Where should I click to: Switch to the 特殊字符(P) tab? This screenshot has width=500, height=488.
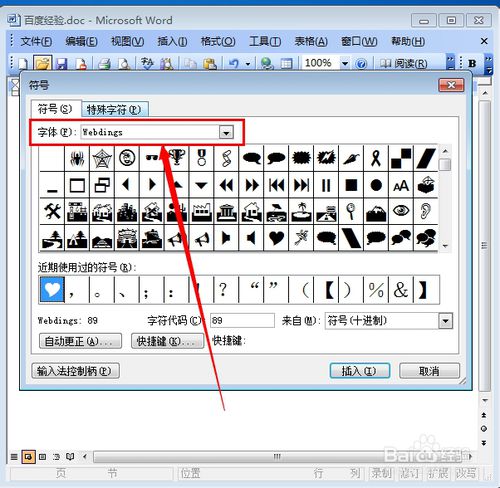114,109
